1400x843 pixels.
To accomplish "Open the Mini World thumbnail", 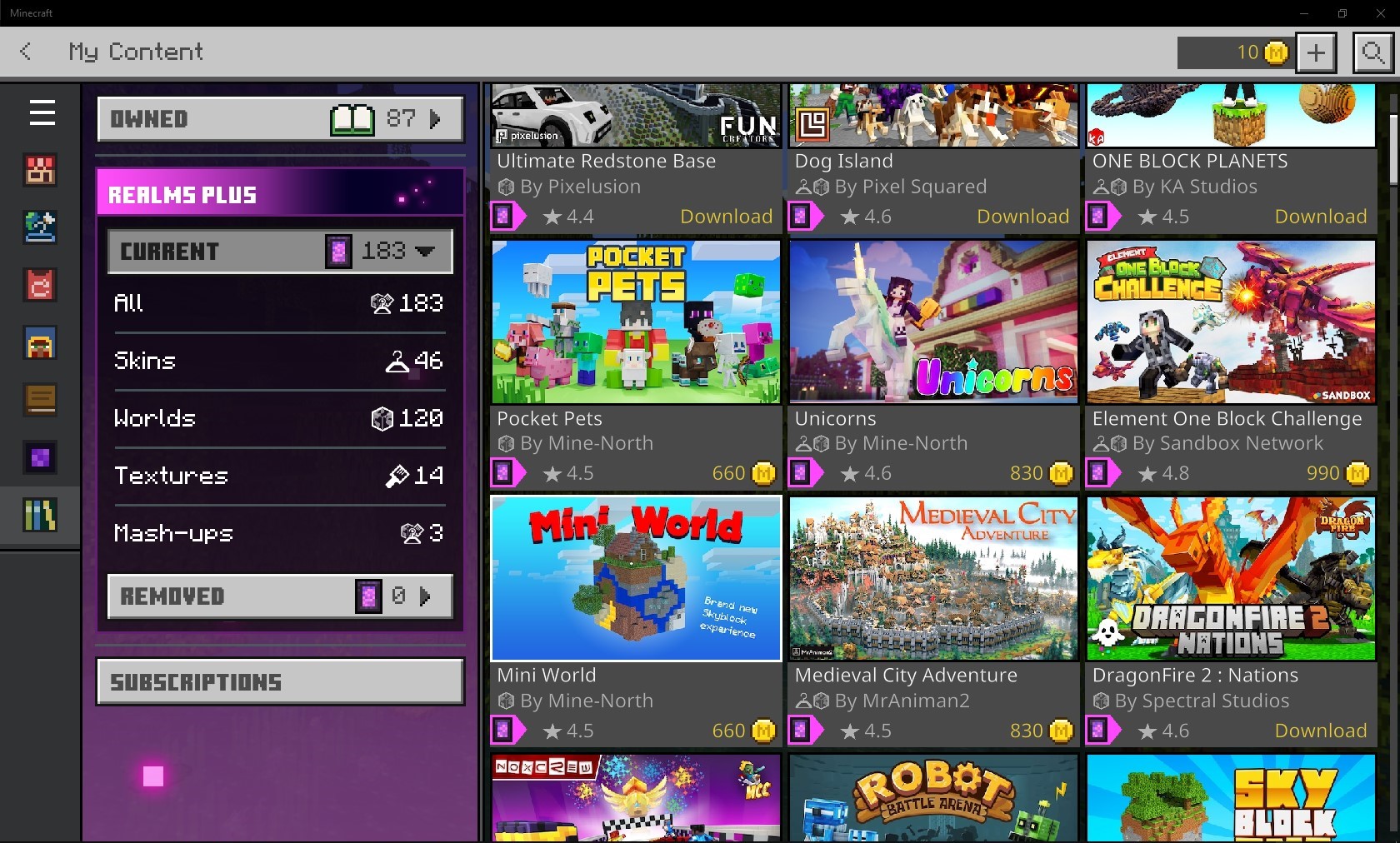I will (x=636, y=579).
